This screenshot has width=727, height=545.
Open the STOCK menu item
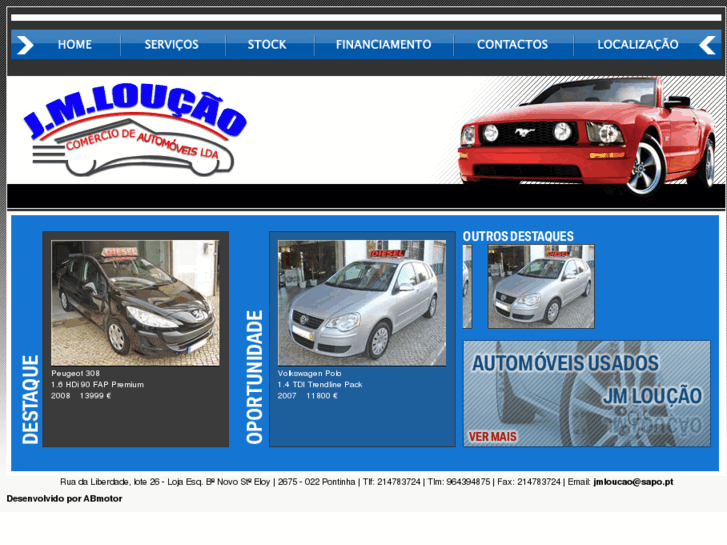pos(267,45)
